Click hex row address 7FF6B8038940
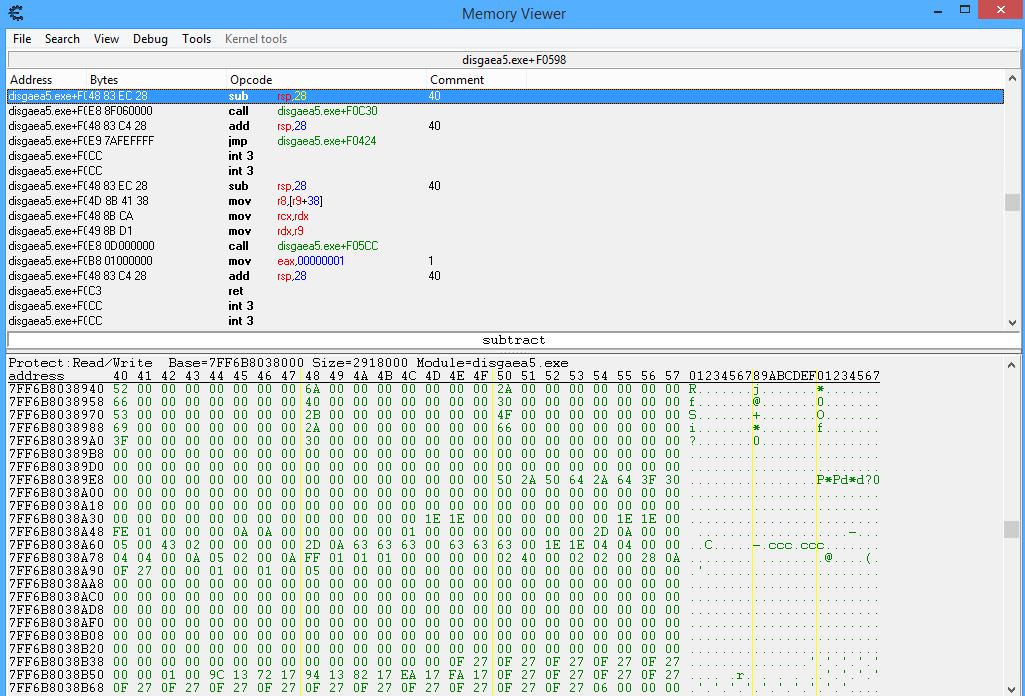1025x696 pixels. [x=56, y=389]
